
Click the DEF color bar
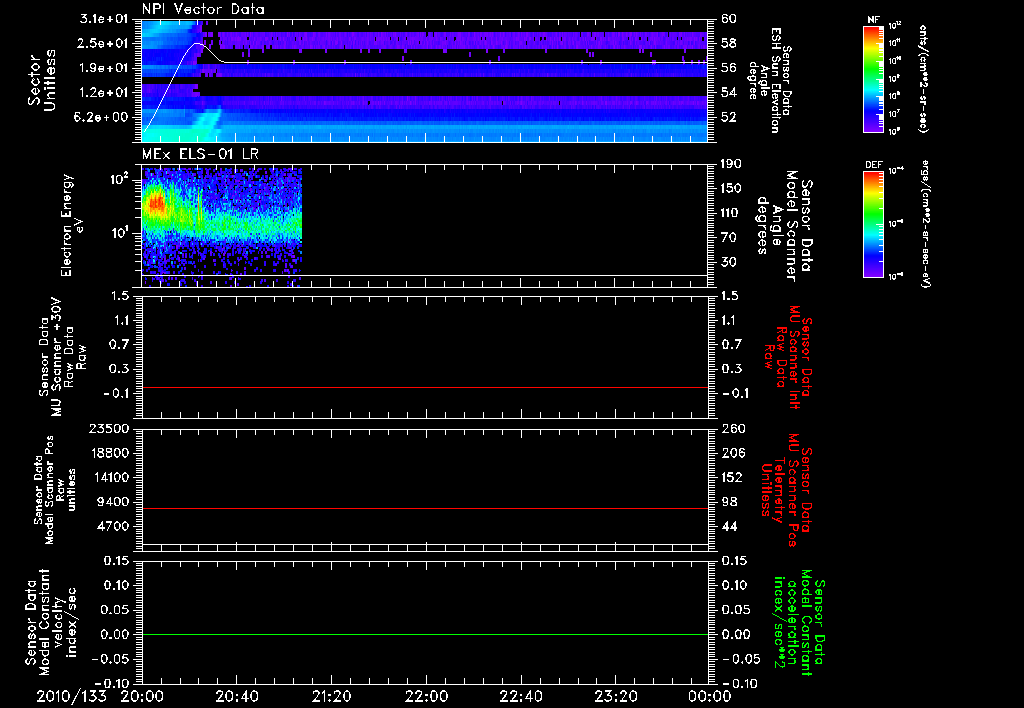click(873, 224)
